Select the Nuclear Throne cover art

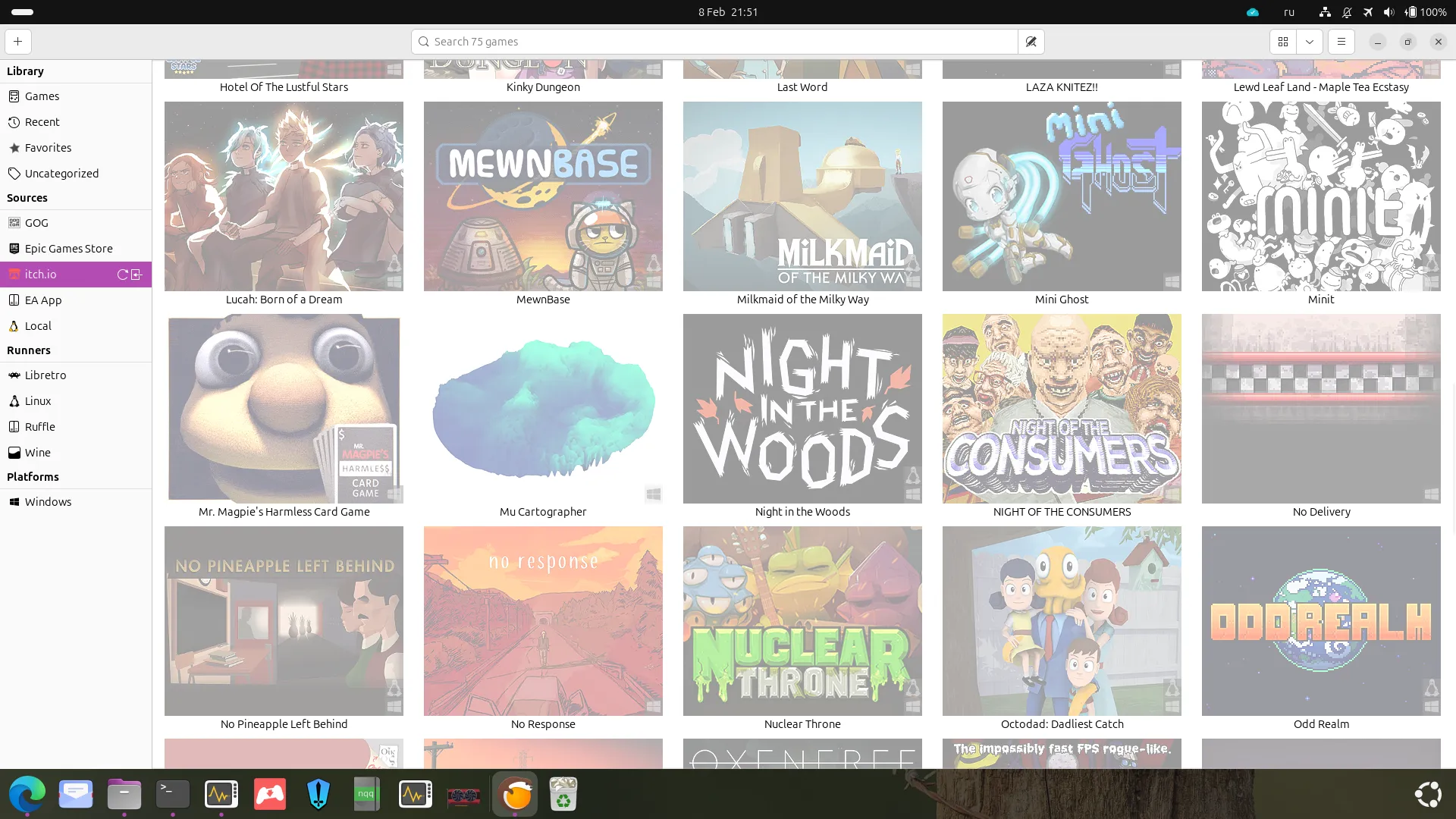point(802,621)
